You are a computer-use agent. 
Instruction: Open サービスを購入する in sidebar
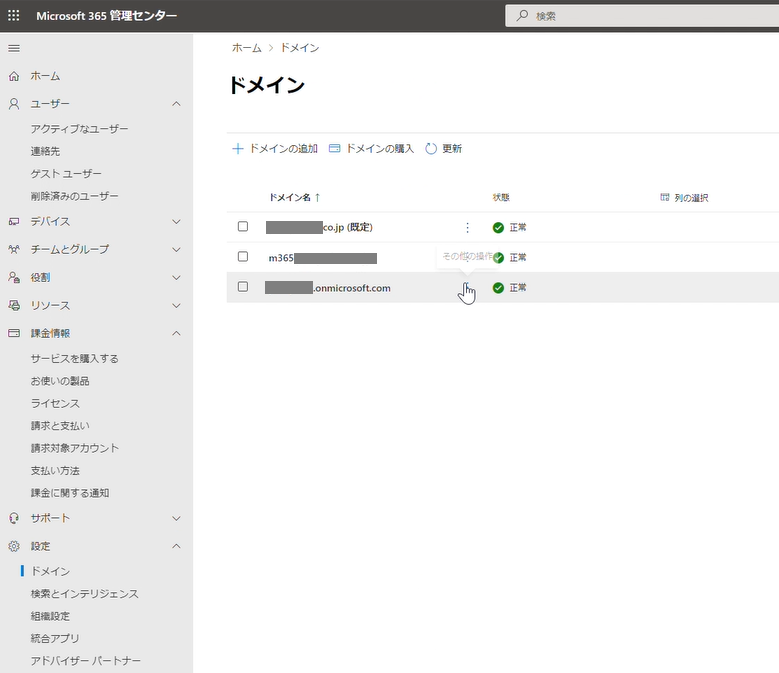tap(75, 358)
